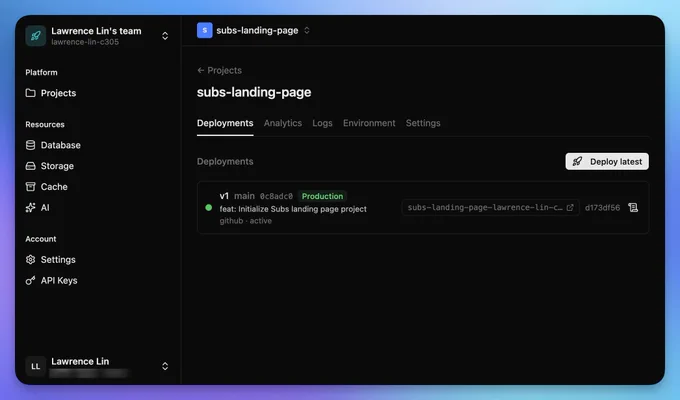
Task: Click the Projects folder icon
Action: click(30, 93)
